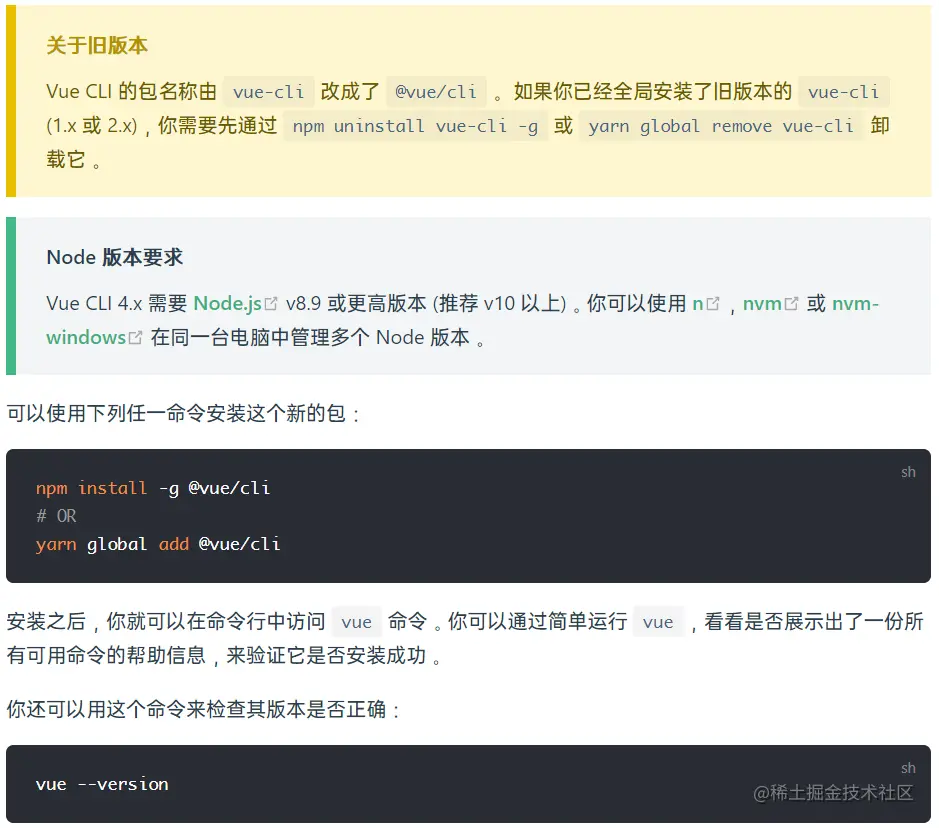Open the nvm link
Viewport: 939px width, 828px height.
762,304
